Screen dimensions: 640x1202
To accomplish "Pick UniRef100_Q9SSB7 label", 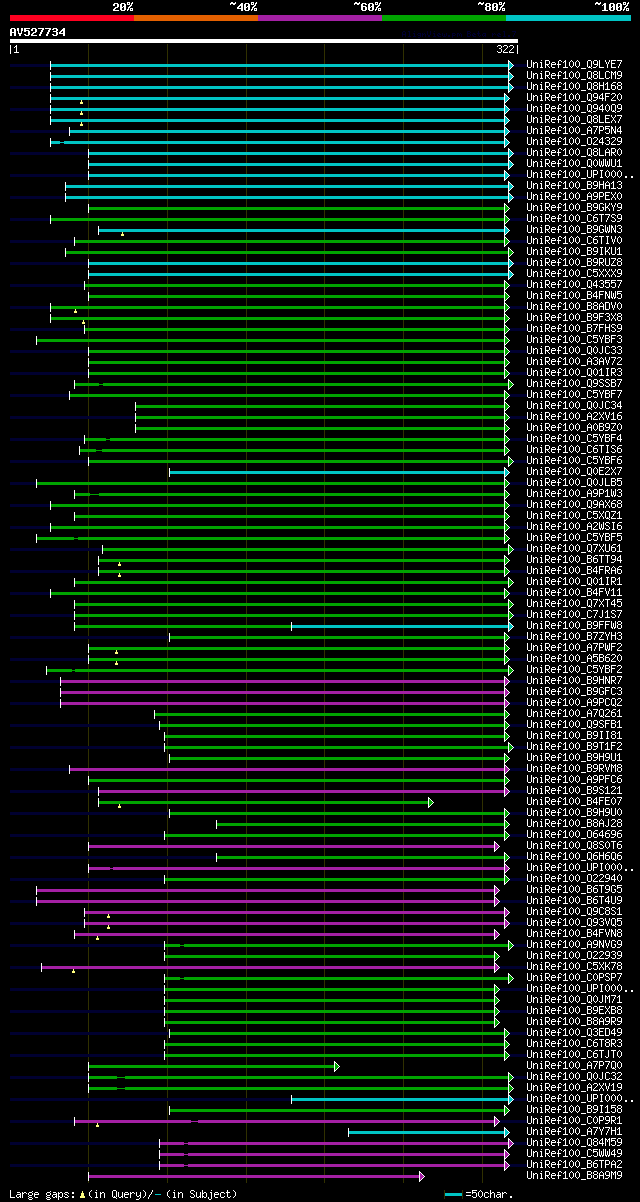I will coord(574,383).
